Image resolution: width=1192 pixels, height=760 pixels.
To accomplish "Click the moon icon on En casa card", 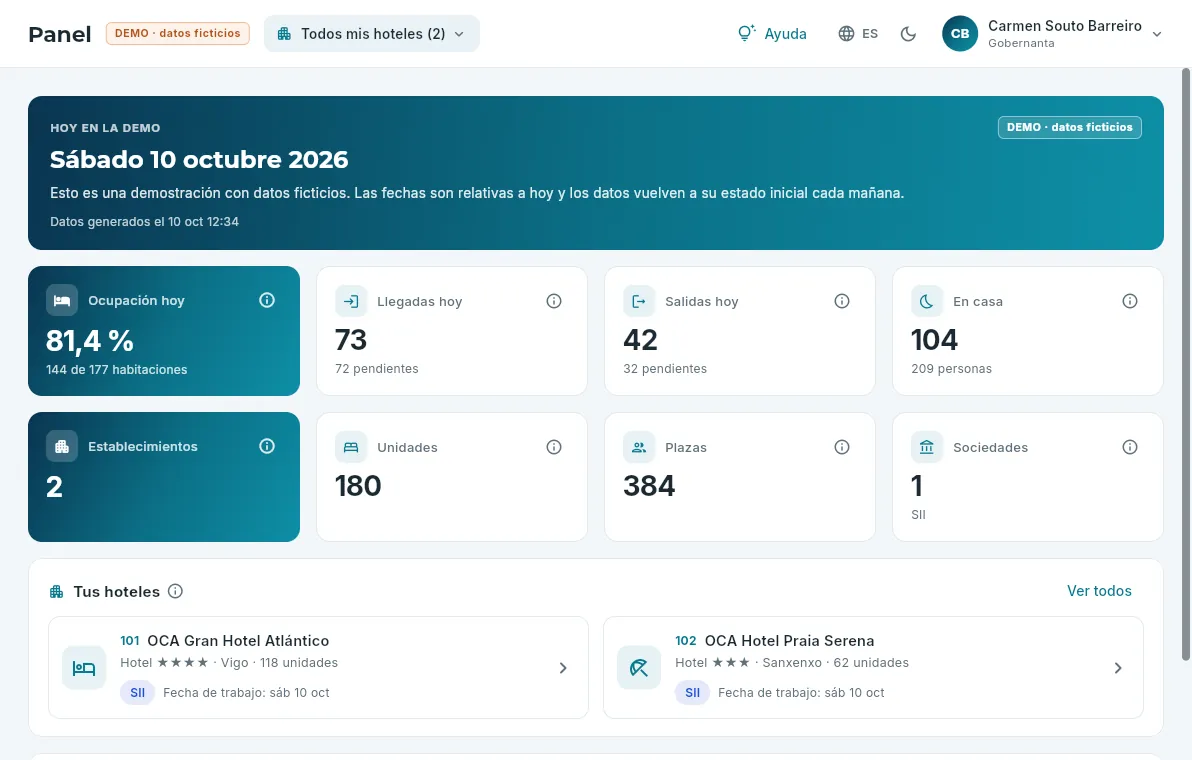I will coord(927,301).
